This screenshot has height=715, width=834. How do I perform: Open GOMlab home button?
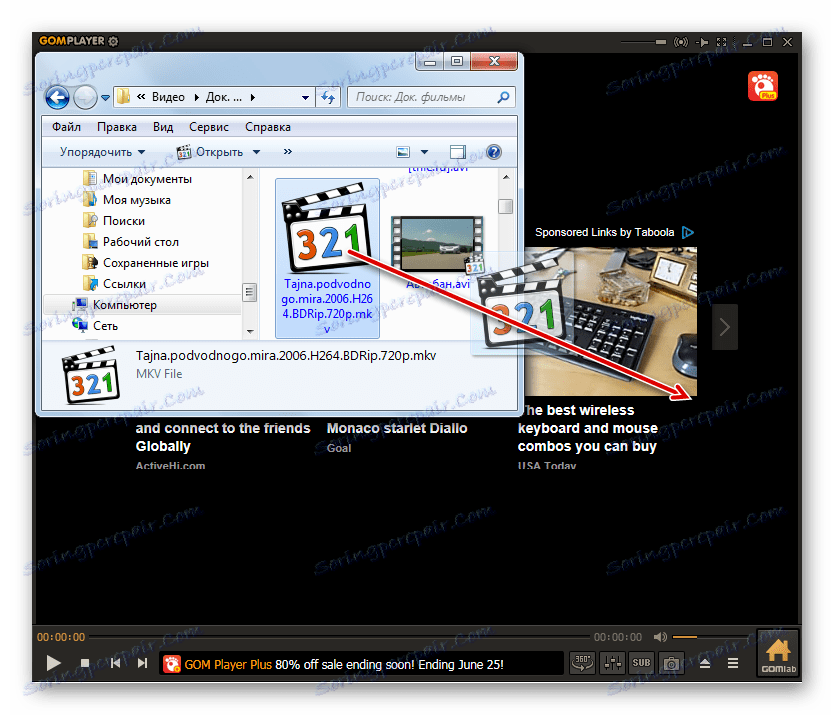tap(778, 653)
